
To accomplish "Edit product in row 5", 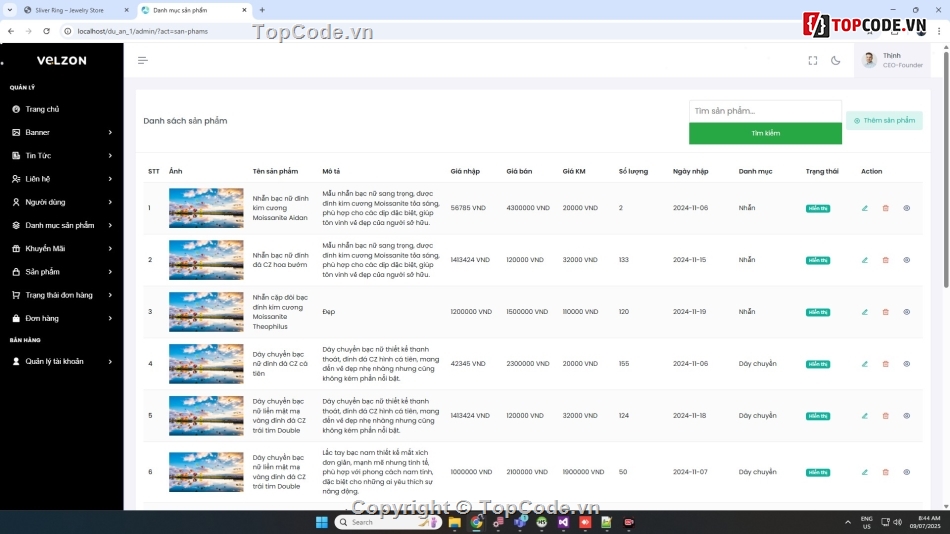I will 865,416.
